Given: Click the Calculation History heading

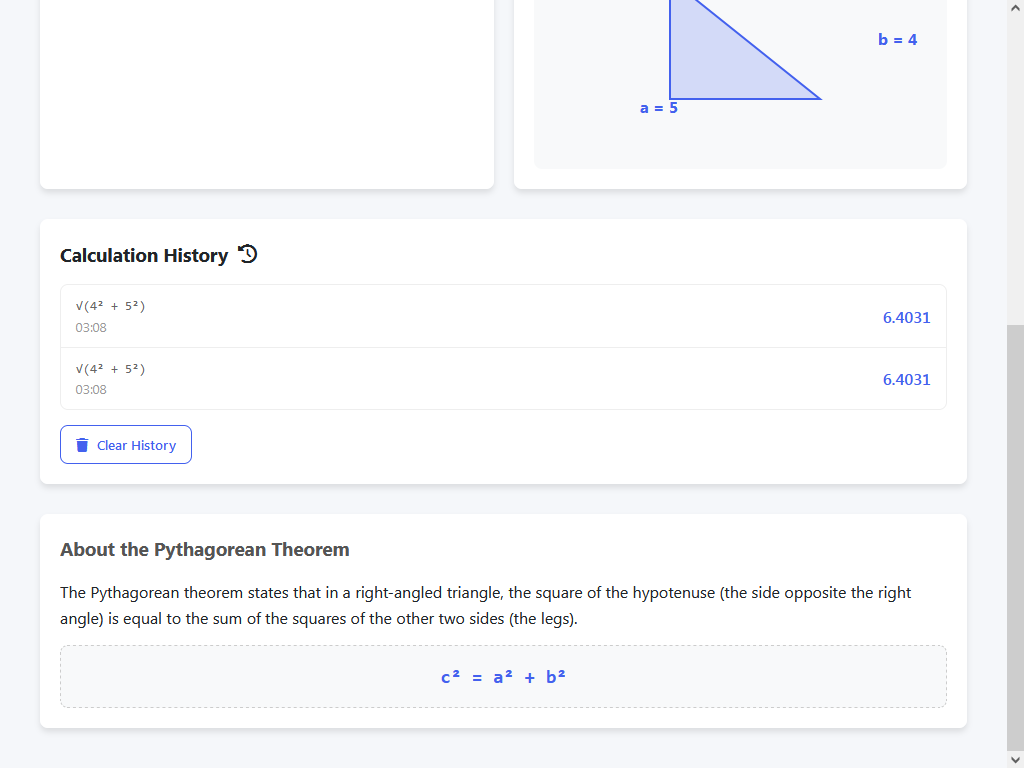Looking at the screenshot, I should pos(144,256).
